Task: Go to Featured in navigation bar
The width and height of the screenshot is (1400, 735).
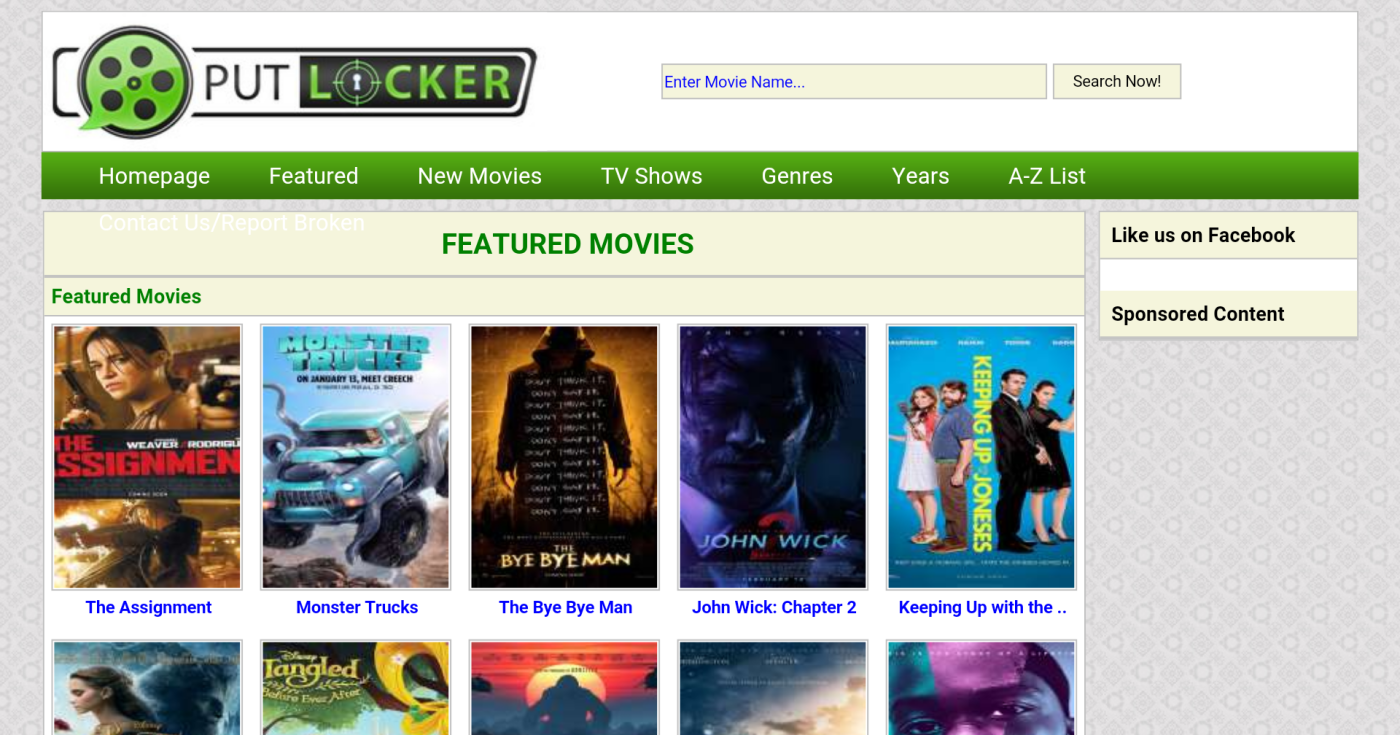Action: [313, 176]
